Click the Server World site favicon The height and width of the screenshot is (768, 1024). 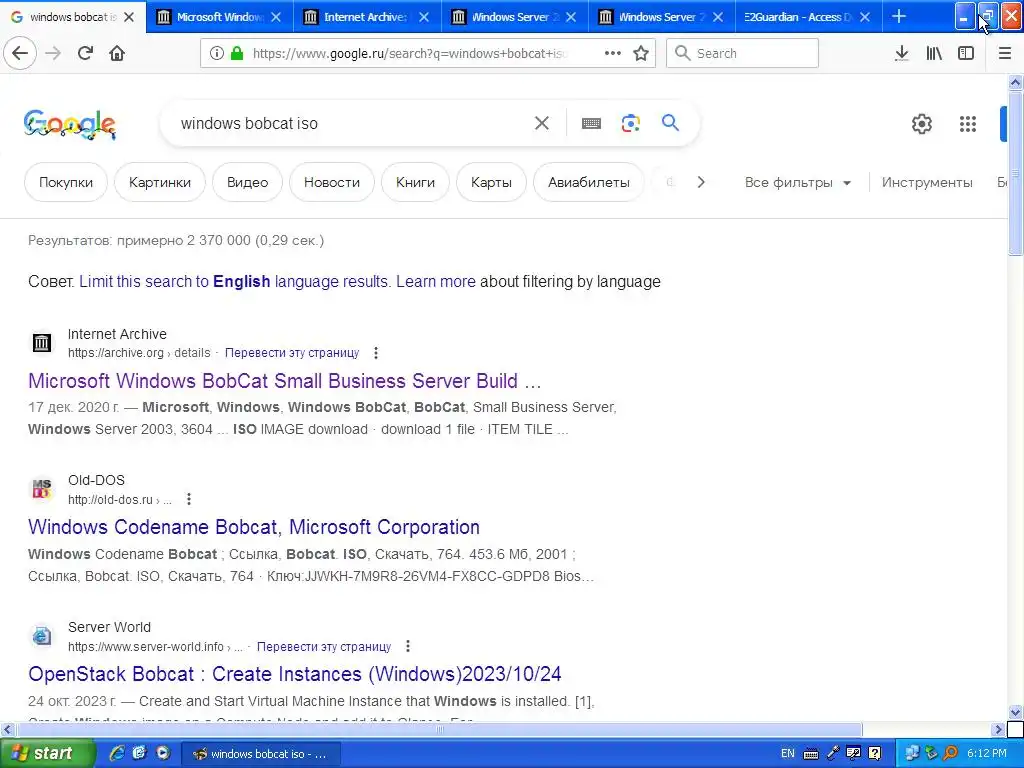[x=42, y=635]
